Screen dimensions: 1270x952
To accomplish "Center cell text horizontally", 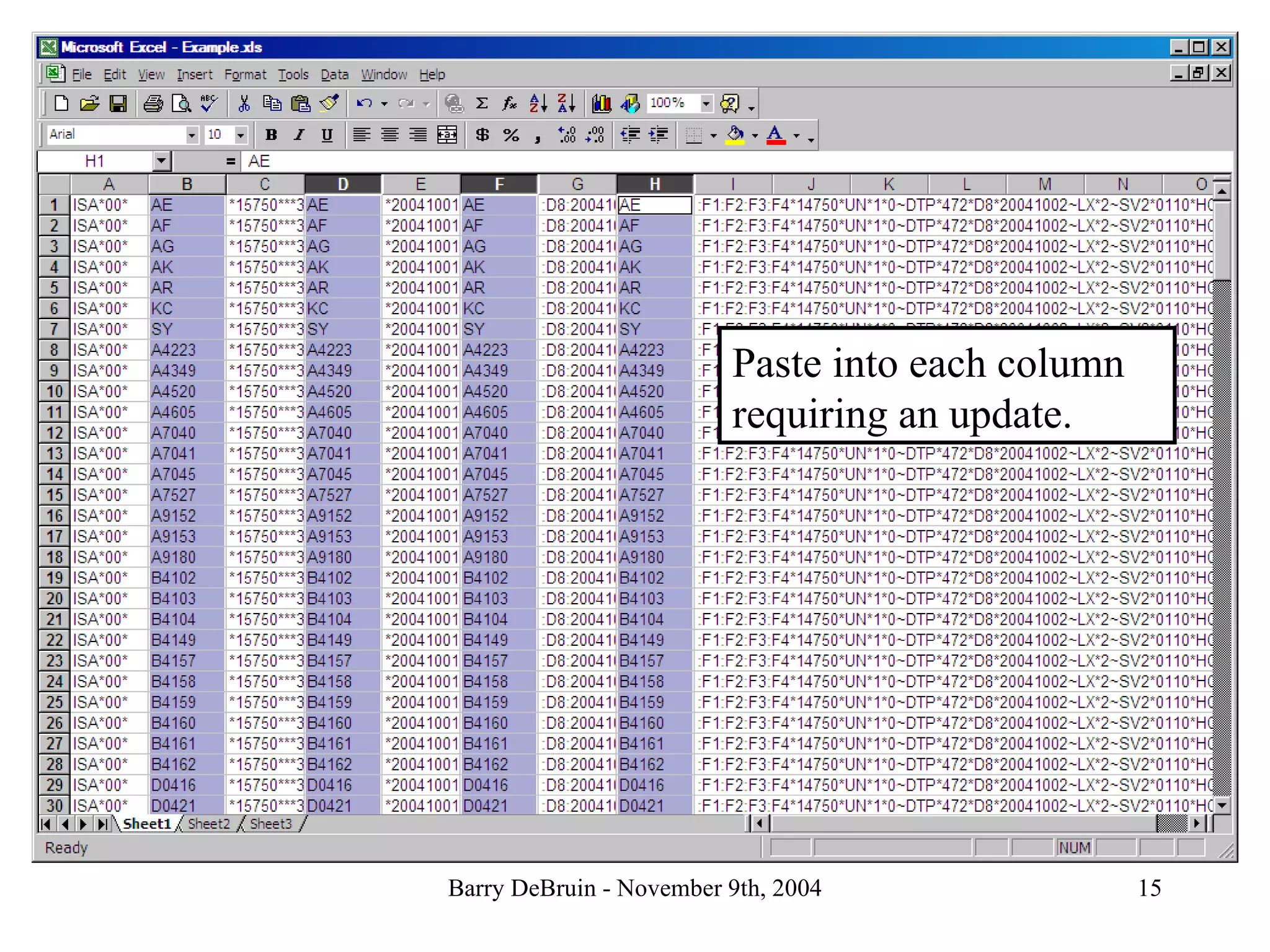I will tap(390, 134).
